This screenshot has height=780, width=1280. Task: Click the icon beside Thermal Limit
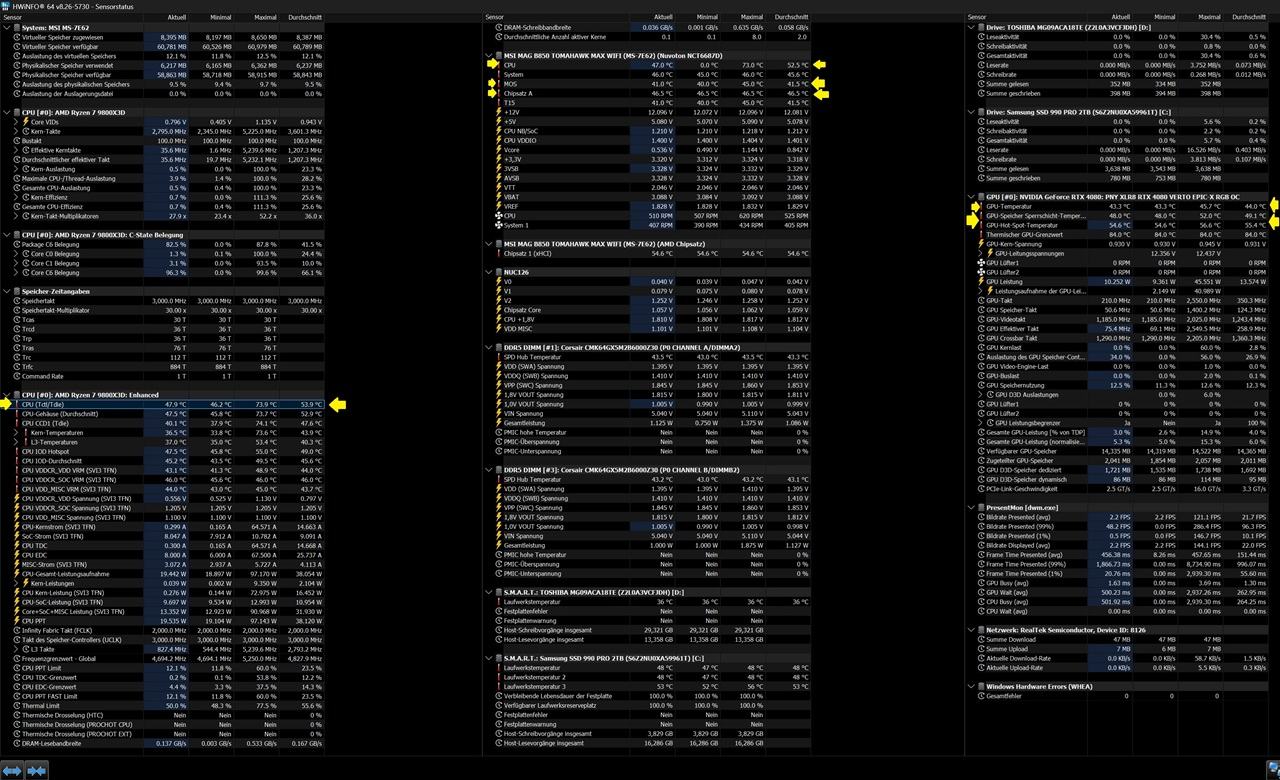(16, 706)
